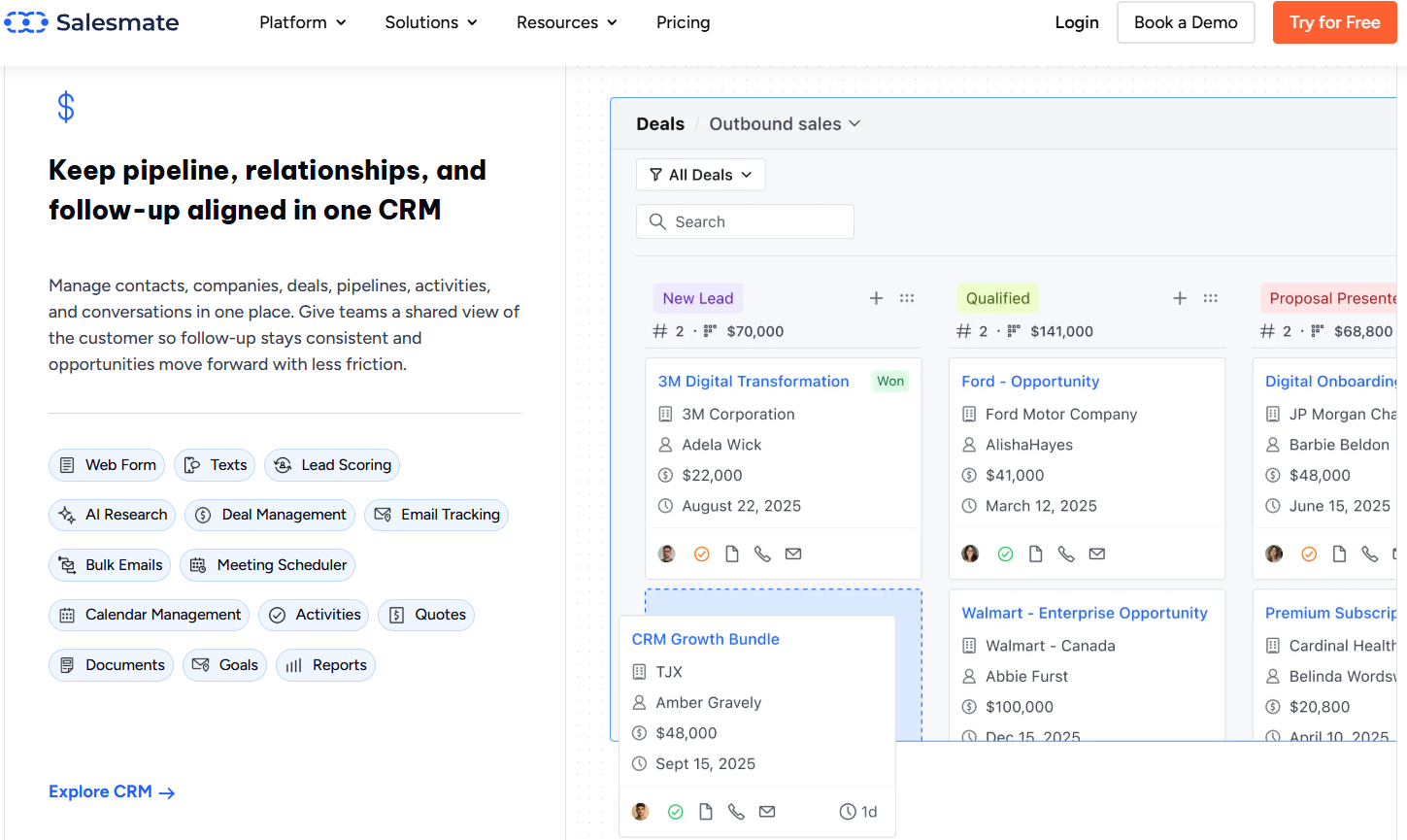
Task: Expand the Resources menu
Action: click(567, 22)
